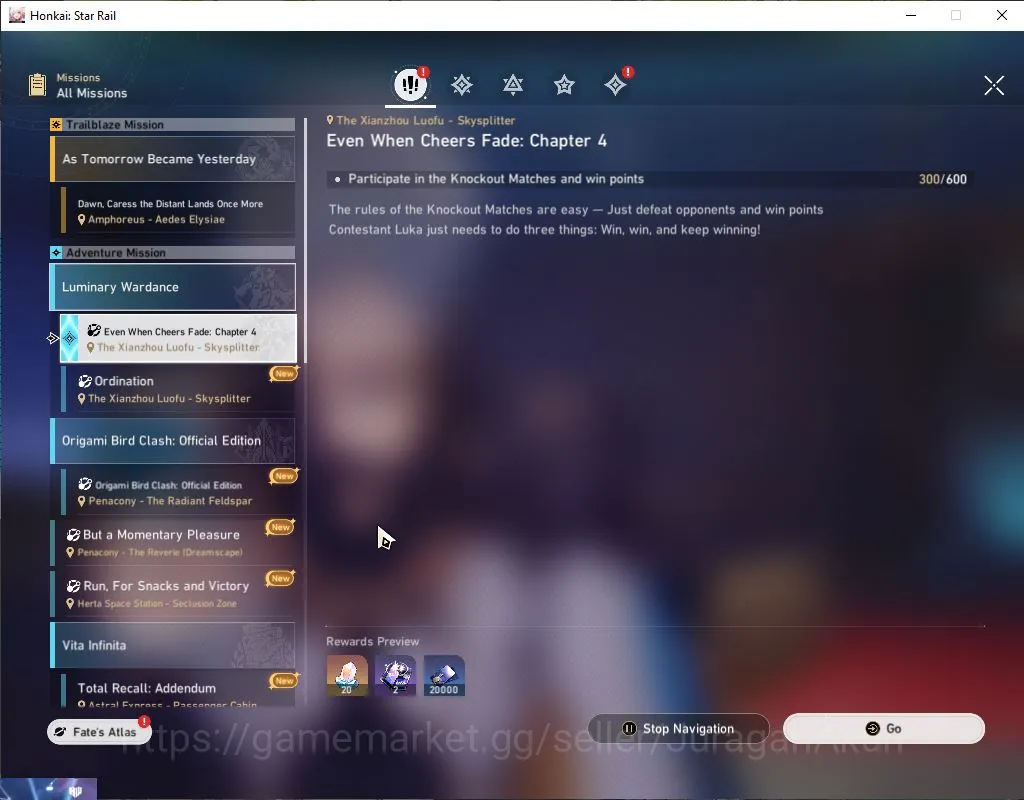Click the mission icon before Run, For Snacks

point(73,586)
